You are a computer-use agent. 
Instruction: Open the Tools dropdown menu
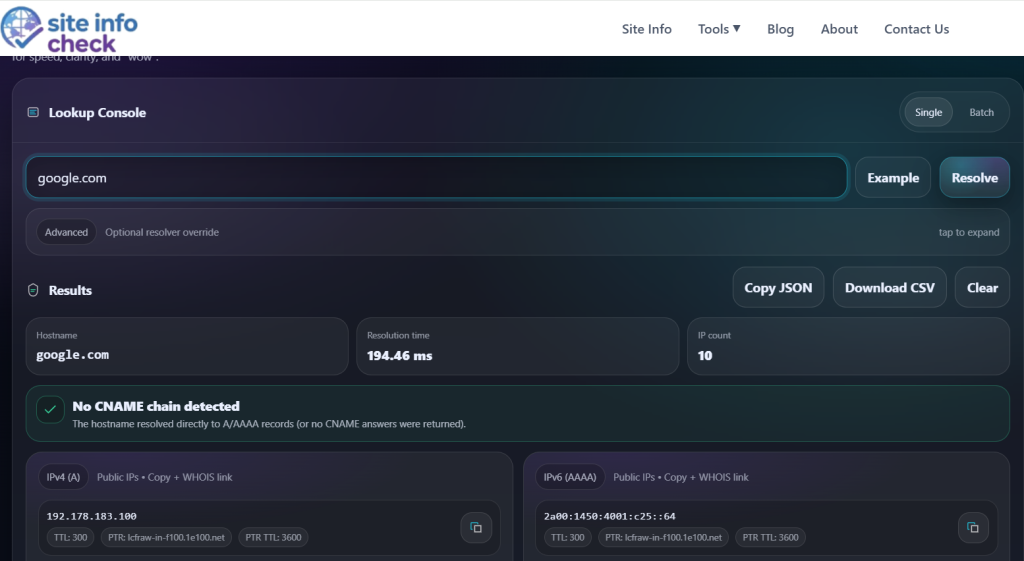pos(718,29)
